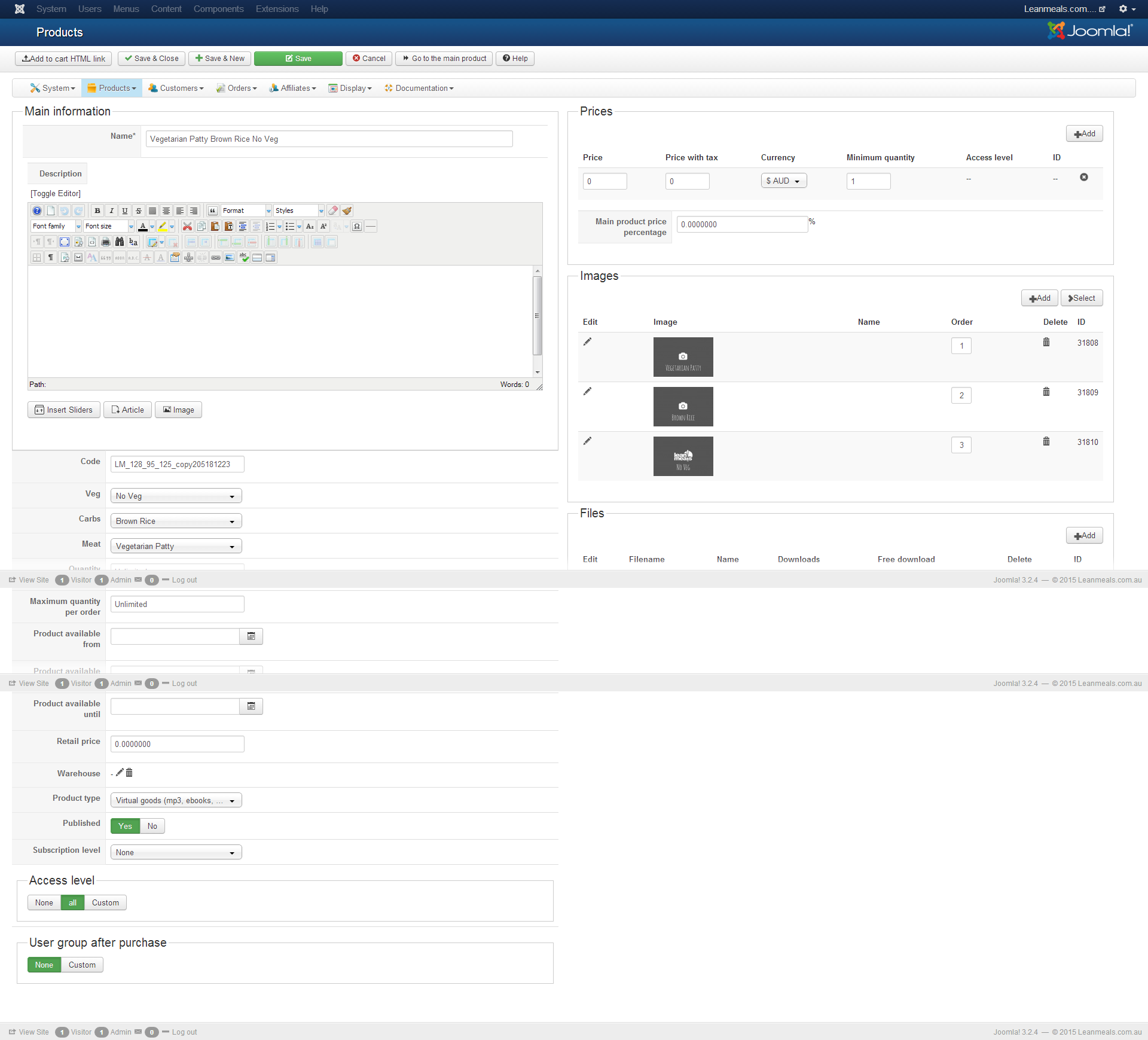Viewport: 1148px width, 1040px height.
Task: Insert special character with Omega icon
Action: tap(357, 226)
